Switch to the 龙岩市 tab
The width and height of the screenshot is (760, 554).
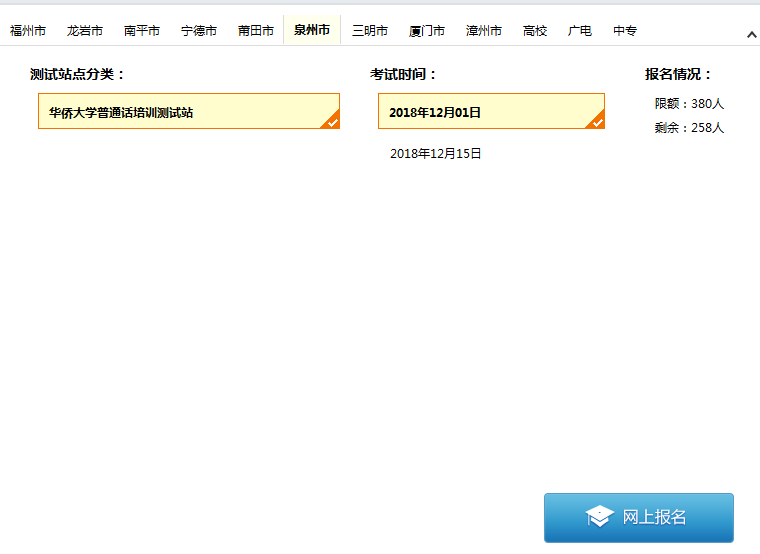(x=85, y=31)
